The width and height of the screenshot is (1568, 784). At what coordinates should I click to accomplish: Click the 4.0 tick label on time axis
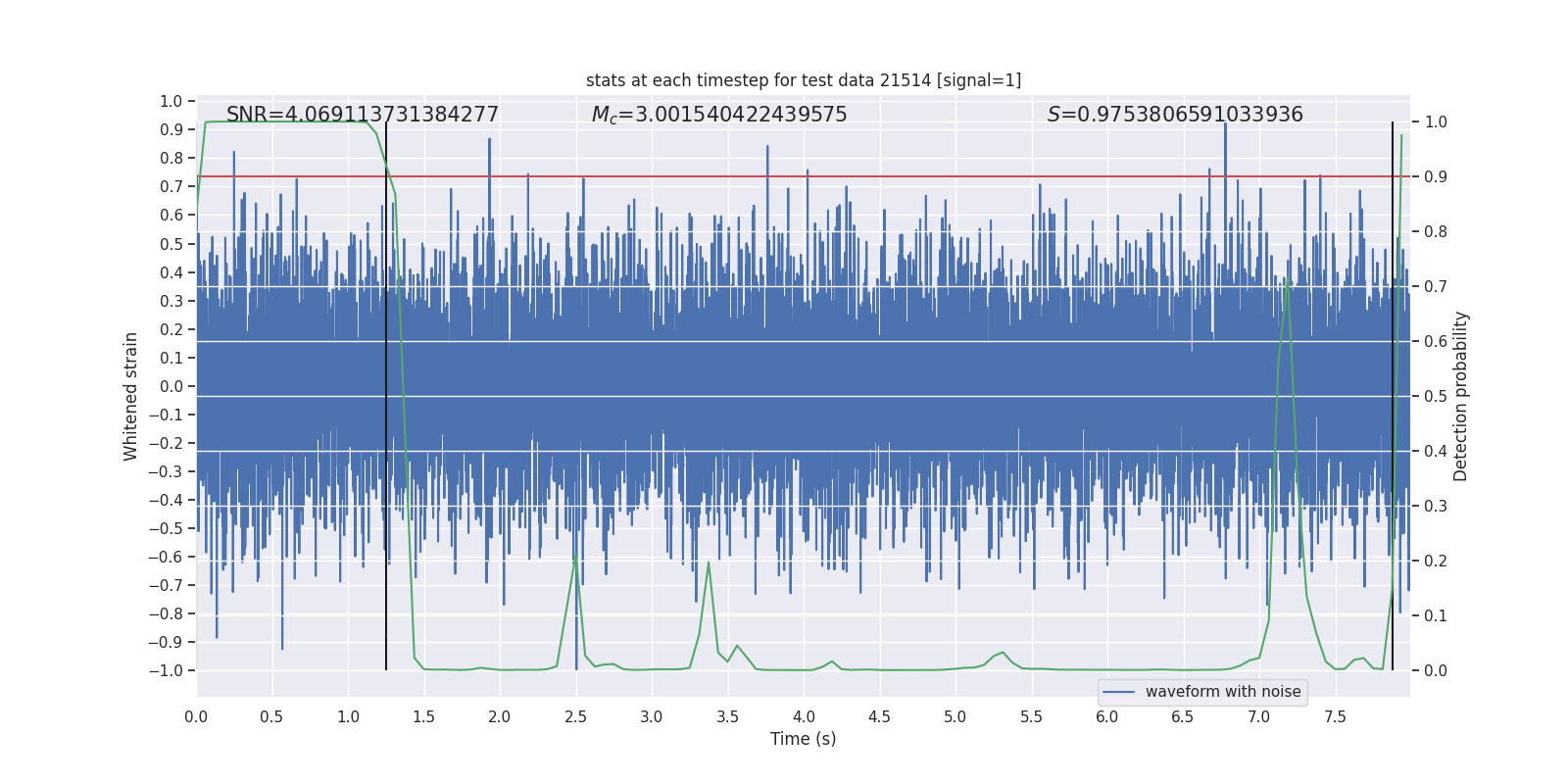(x=803, y=717)
